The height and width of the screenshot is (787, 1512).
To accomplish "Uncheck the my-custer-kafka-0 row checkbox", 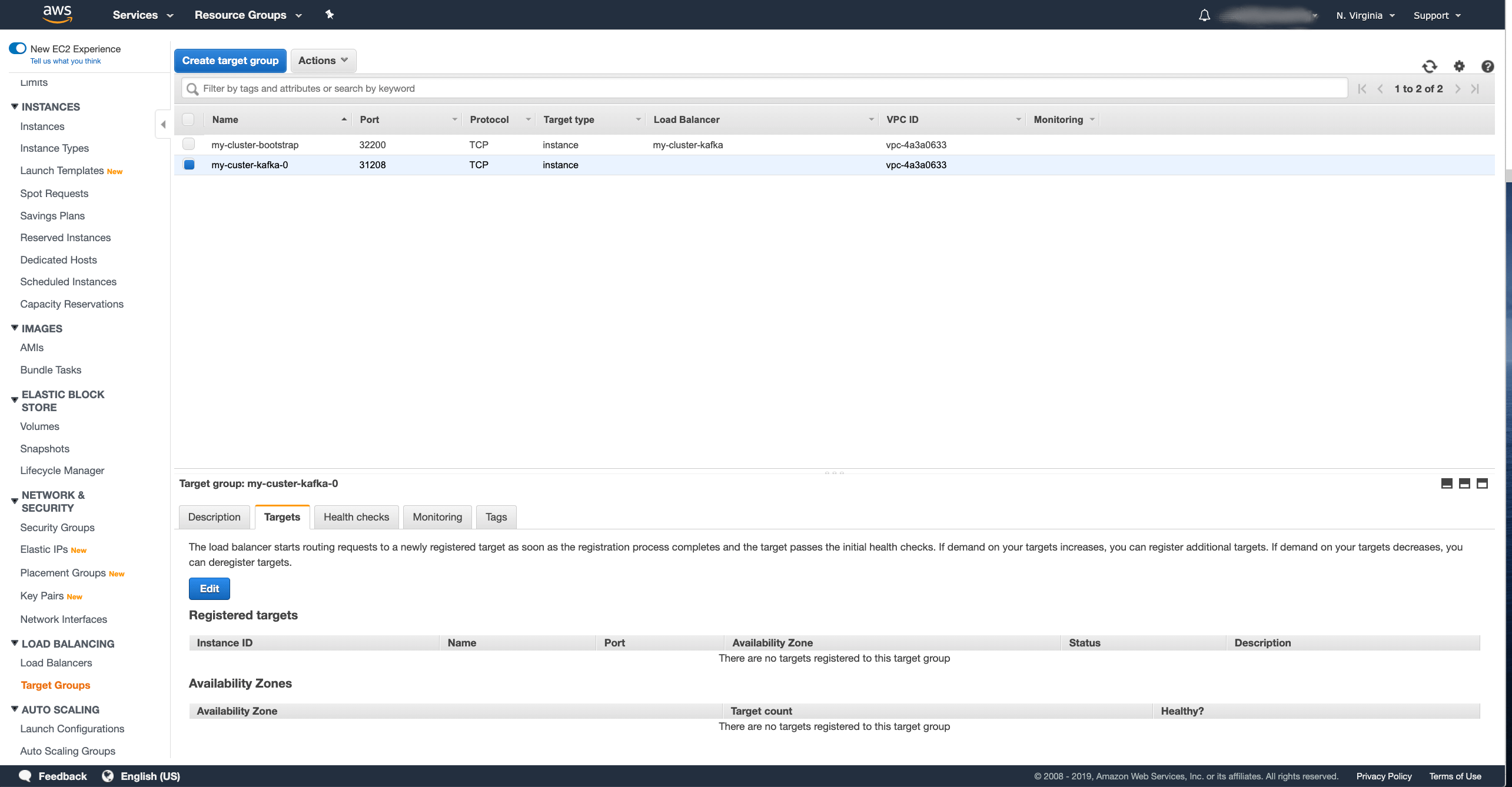I will tap(189, 165).
